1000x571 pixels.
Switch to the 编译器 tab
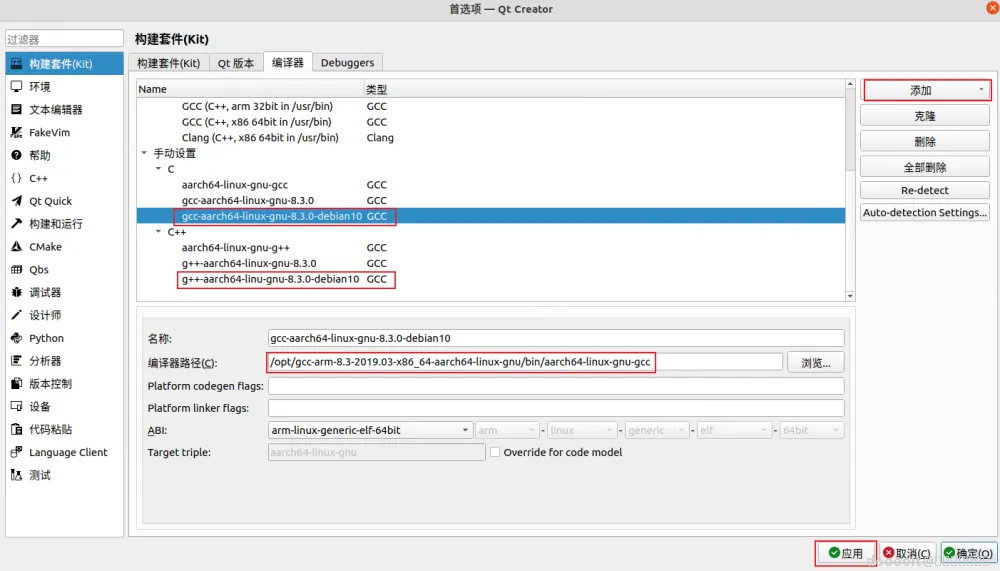(288, 62)
